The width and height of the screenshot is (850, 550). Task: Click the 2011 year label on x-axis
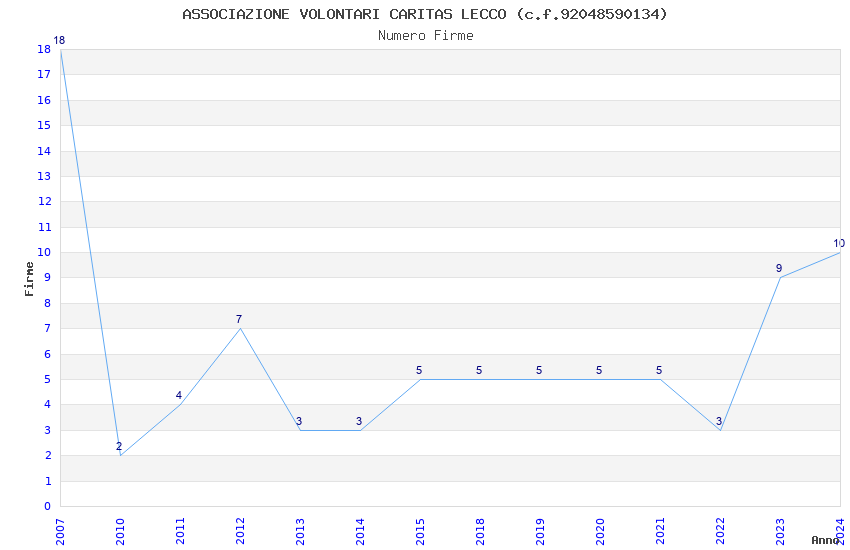tap(181, 532)
